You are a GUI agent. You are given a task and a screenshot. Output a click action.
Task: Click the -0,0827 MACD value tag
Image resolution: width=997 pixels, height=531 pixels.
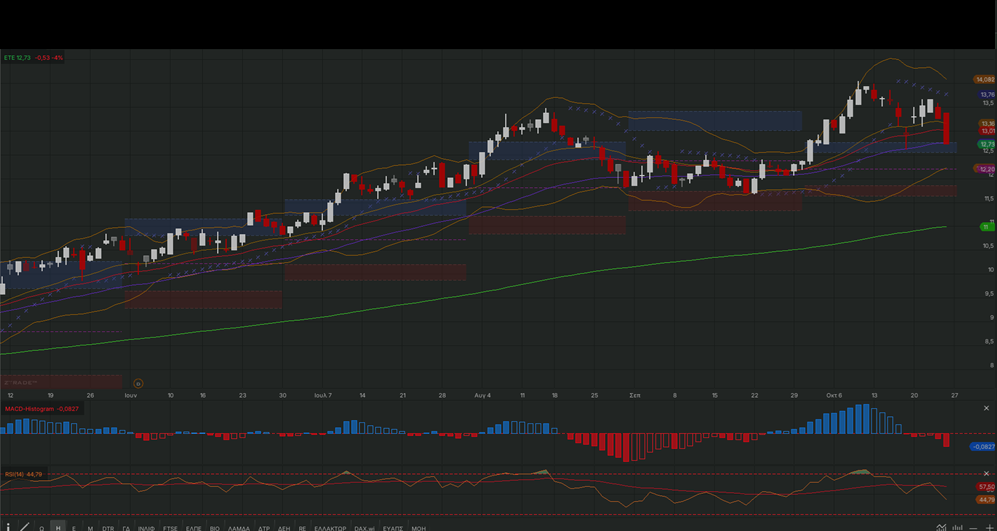(x=984, y=446)
